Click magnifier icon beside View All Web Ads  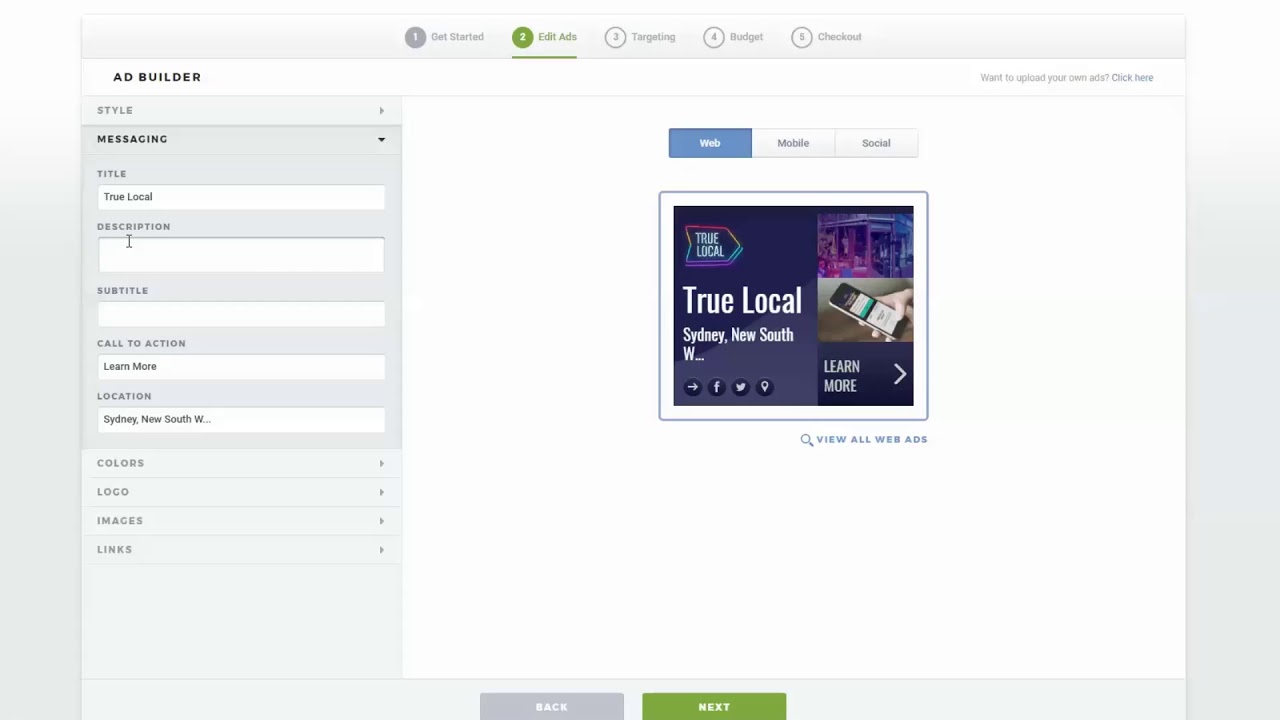[806, 439]
